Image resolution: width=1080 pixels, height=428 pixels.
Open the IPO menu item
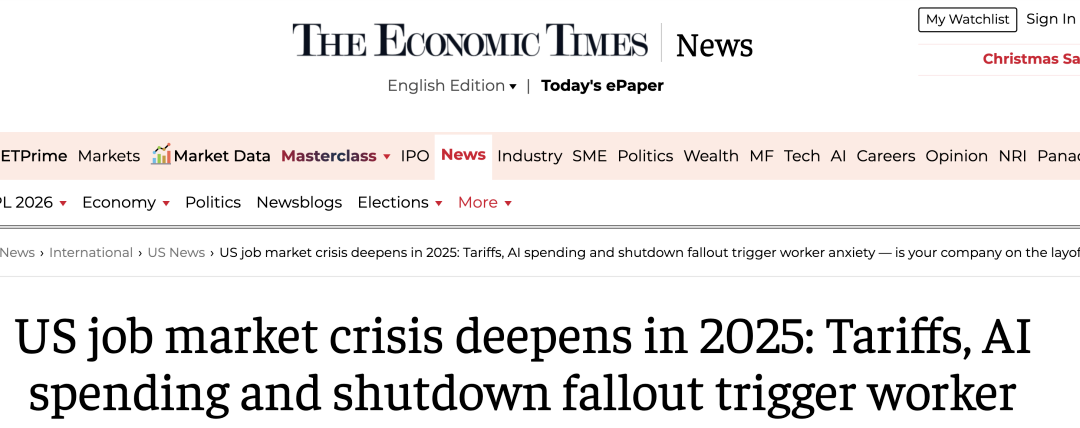[x=415, y=156]
